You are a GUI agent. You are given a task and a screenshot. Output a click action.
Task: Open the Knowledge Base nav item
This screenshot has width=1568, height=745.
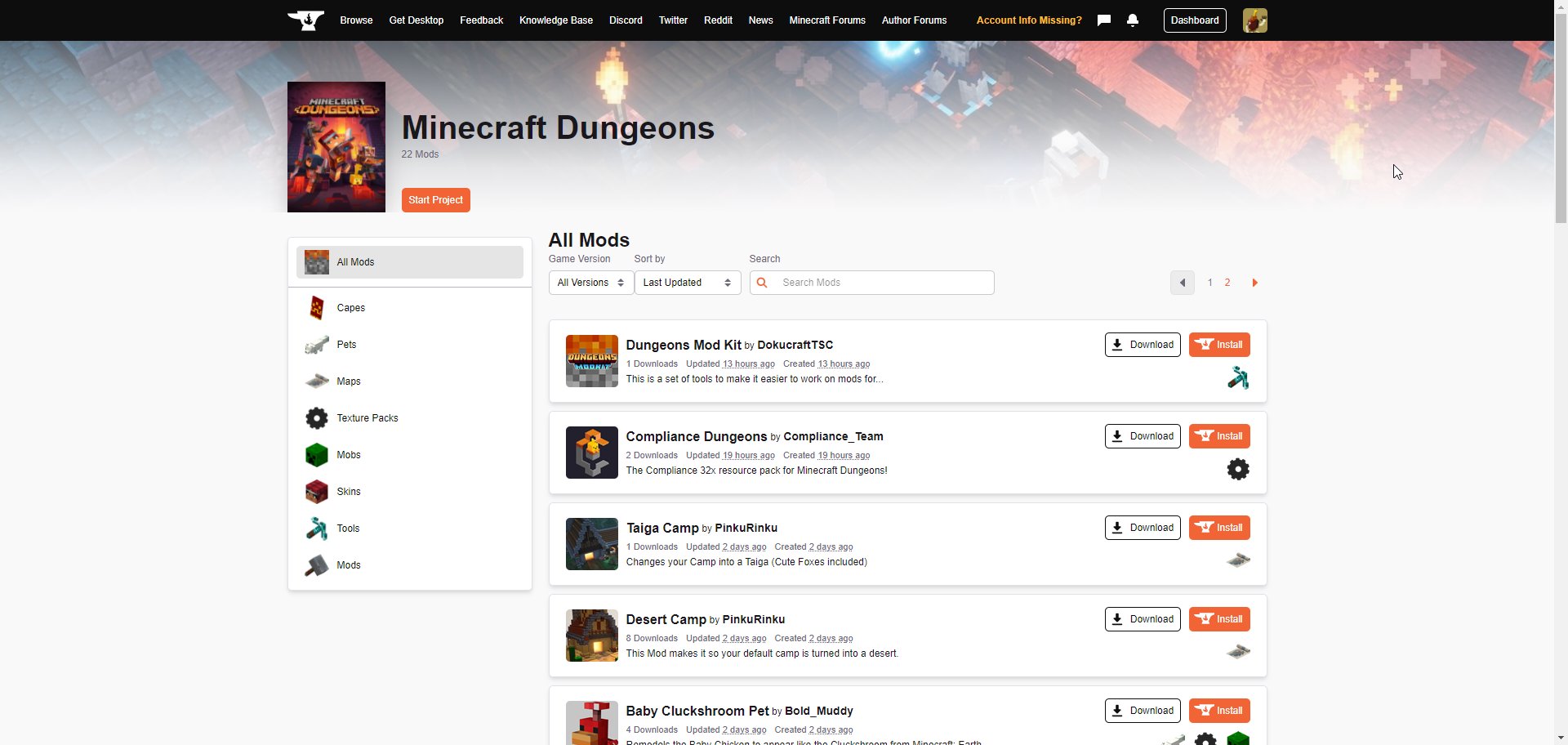tap(556, 20)
